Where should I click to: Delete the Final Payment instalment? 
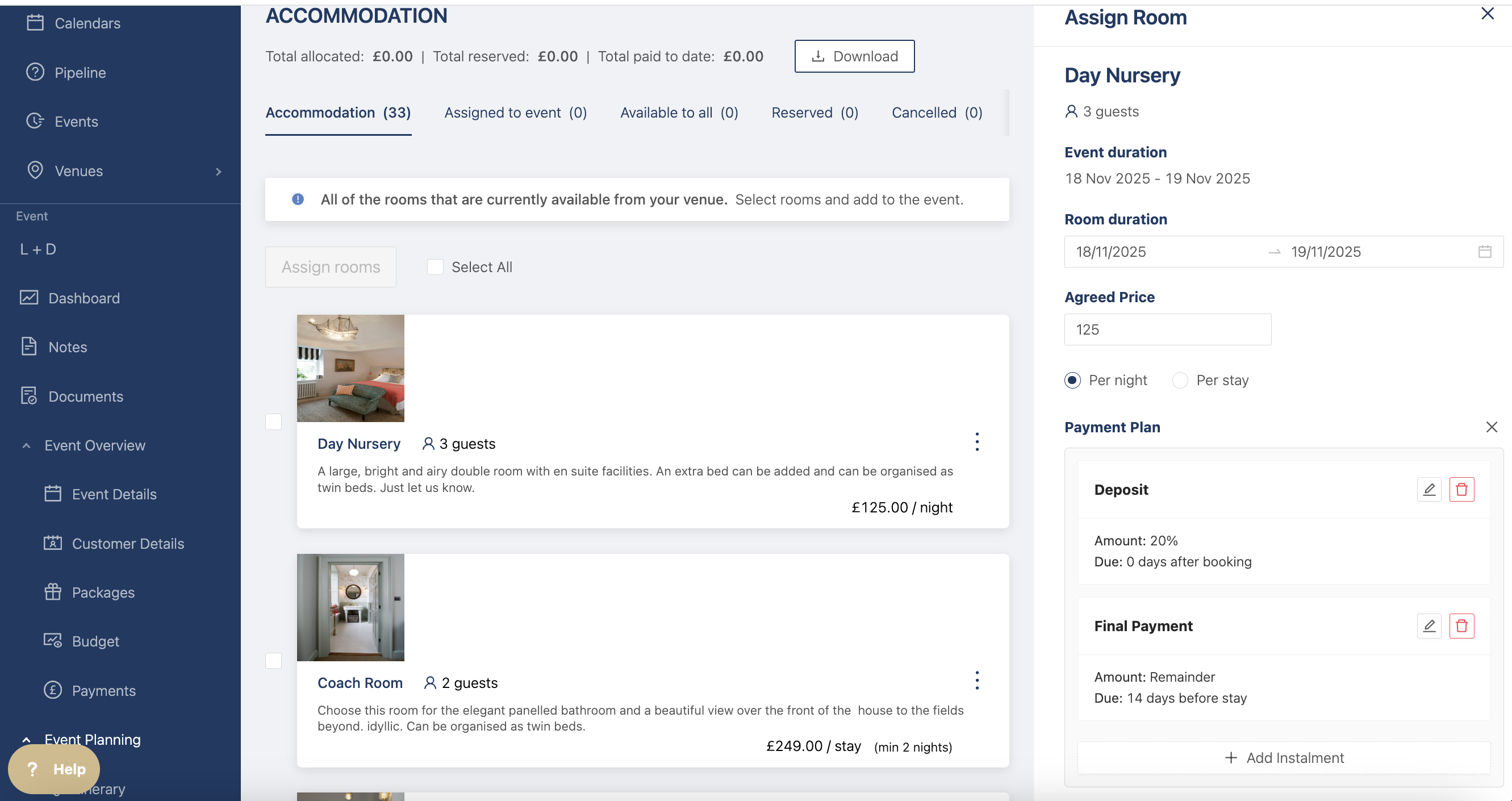tap(1461, 625)
